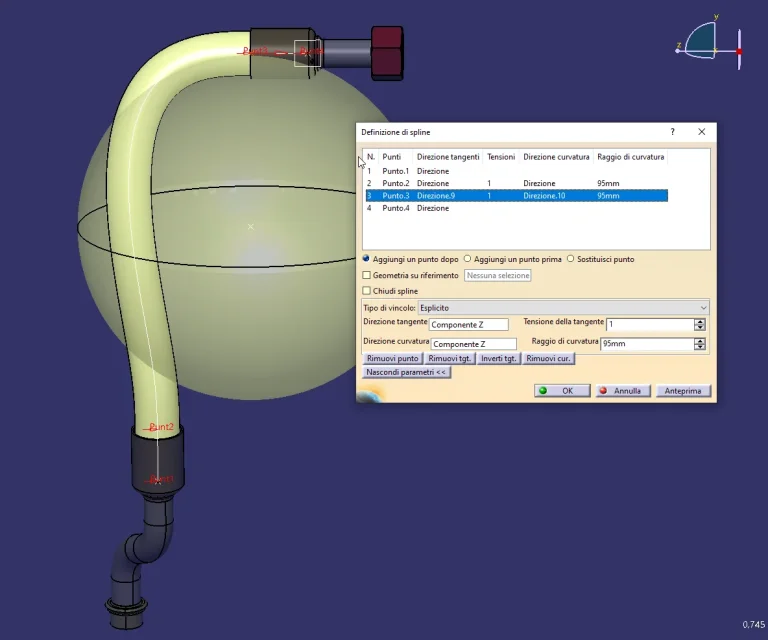
Task: Increase tangent tension with up arrow
Action: point(700,321)
